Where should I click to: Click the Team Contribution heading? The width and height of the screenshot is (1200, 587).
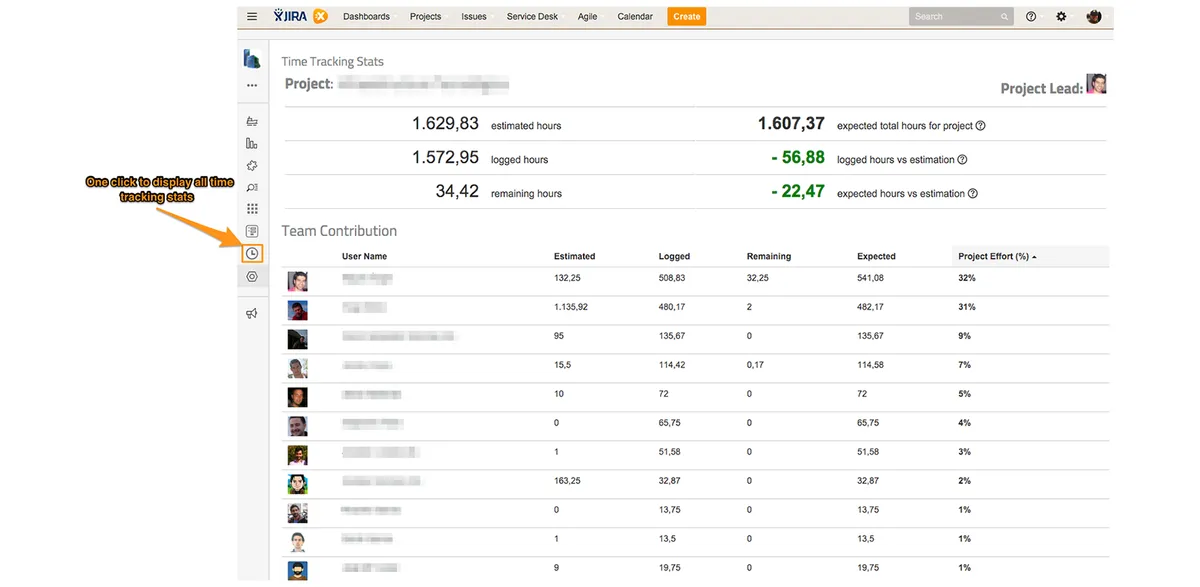point(339,231)
